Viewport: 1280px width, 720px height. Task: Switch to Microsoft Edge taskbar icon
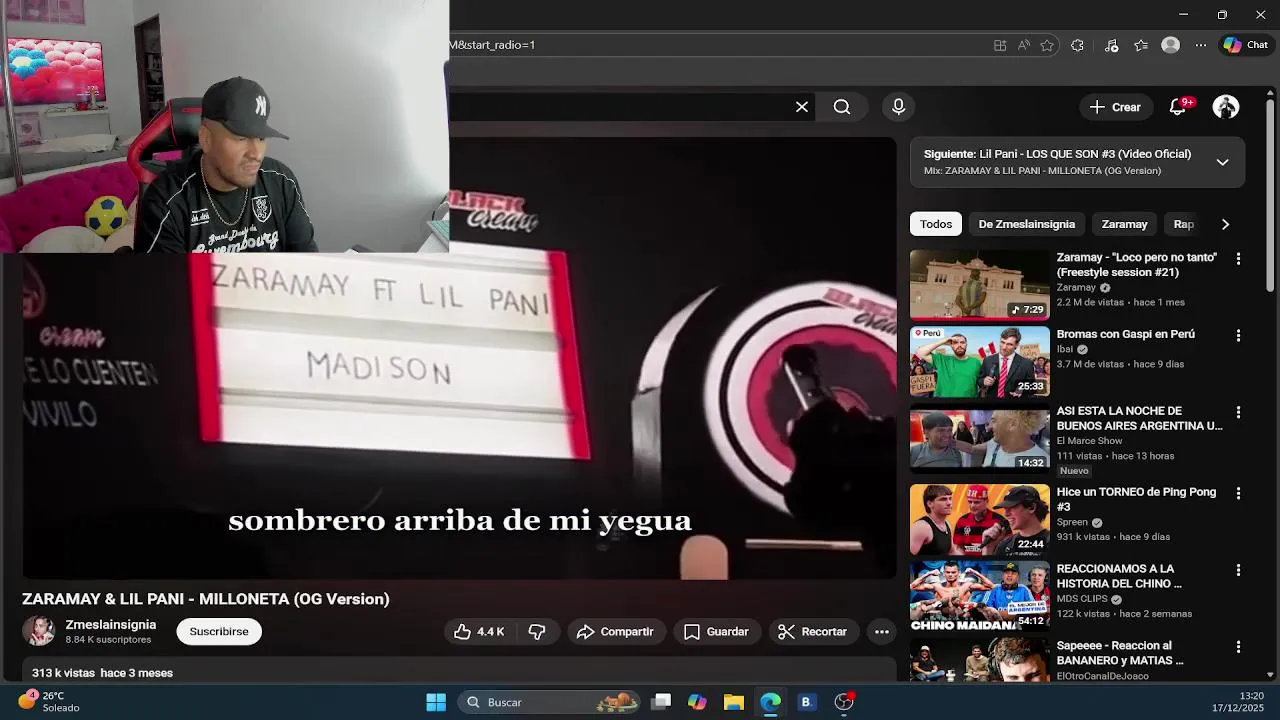tap(770, 702)
